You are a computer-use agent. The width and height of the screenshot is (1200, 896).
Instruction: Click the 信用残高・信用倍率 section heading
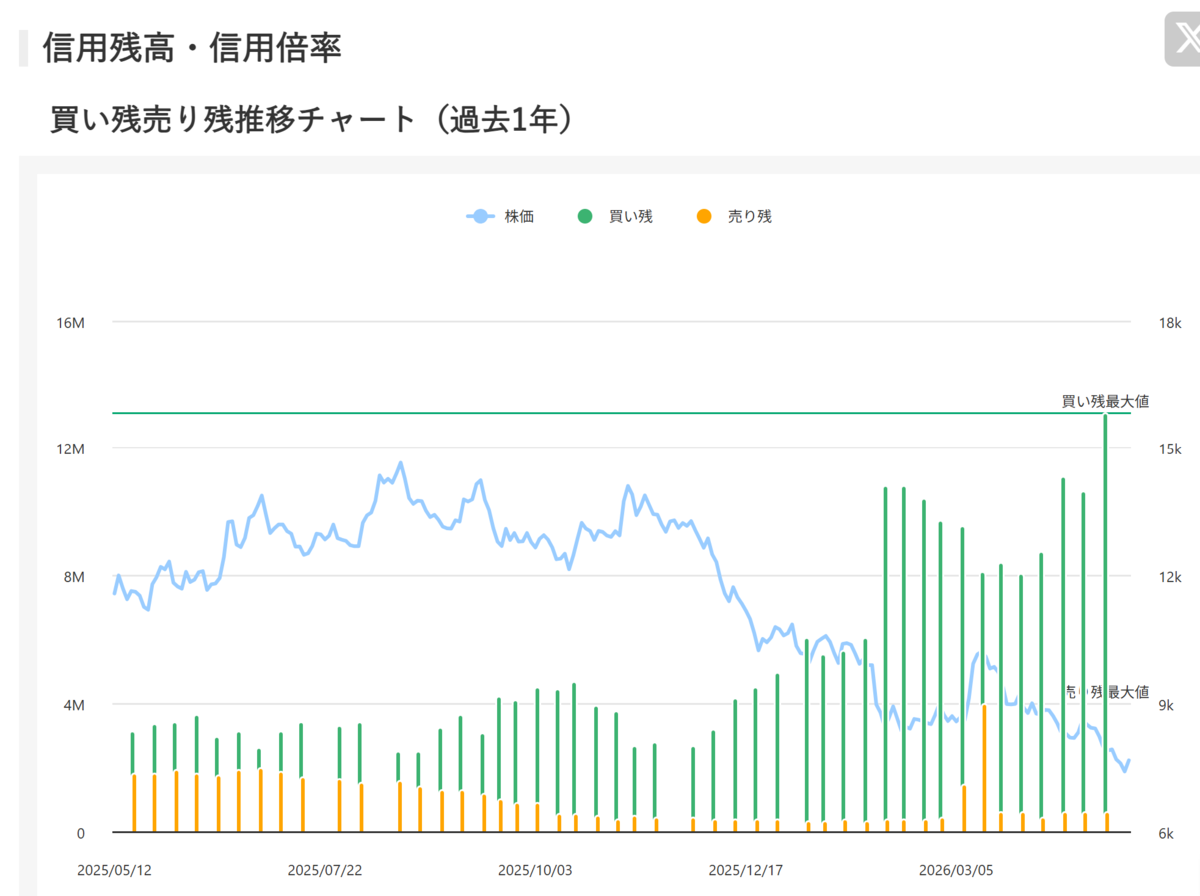click(x=192, y=48)
